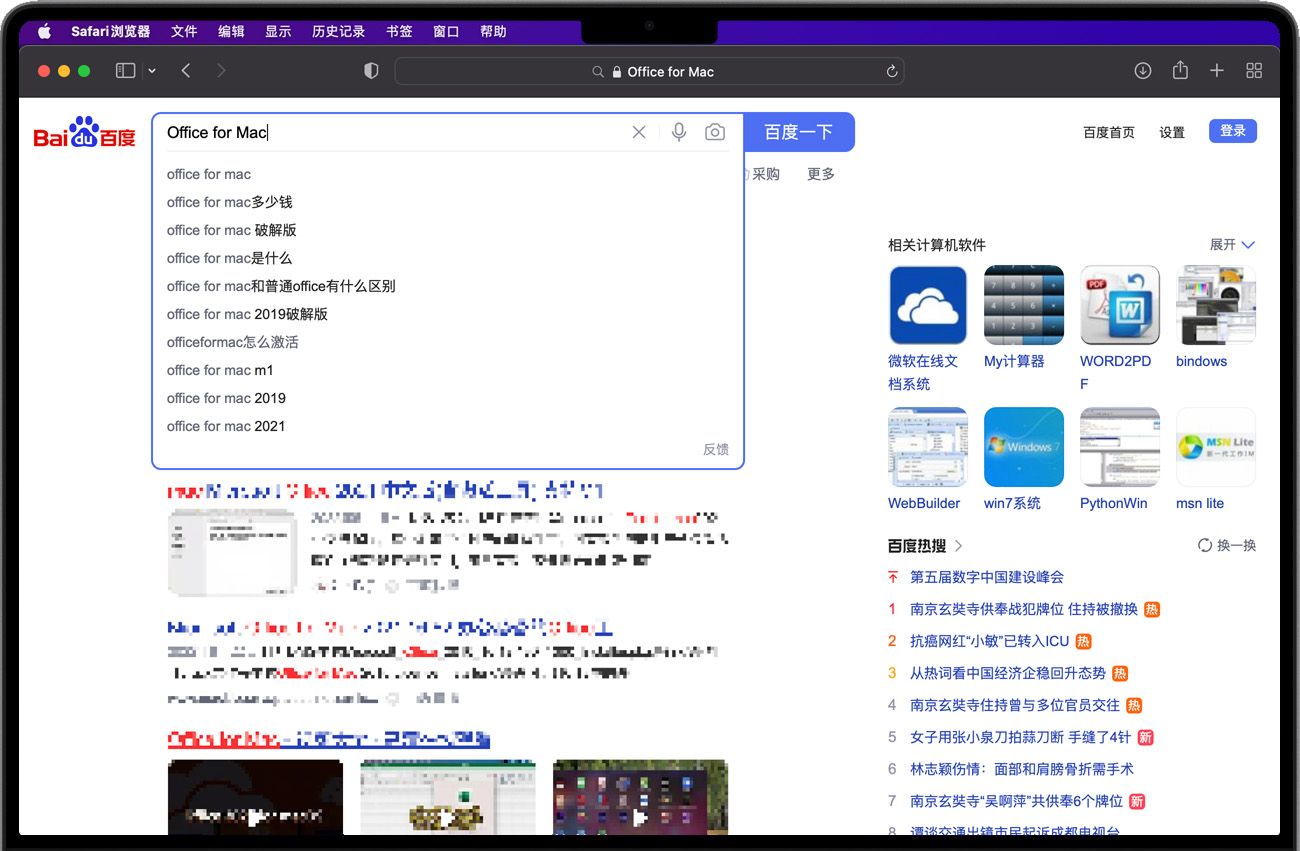Open the bindows software thumbnail
Screen dimensions: 1300x851
[1216, 305]
